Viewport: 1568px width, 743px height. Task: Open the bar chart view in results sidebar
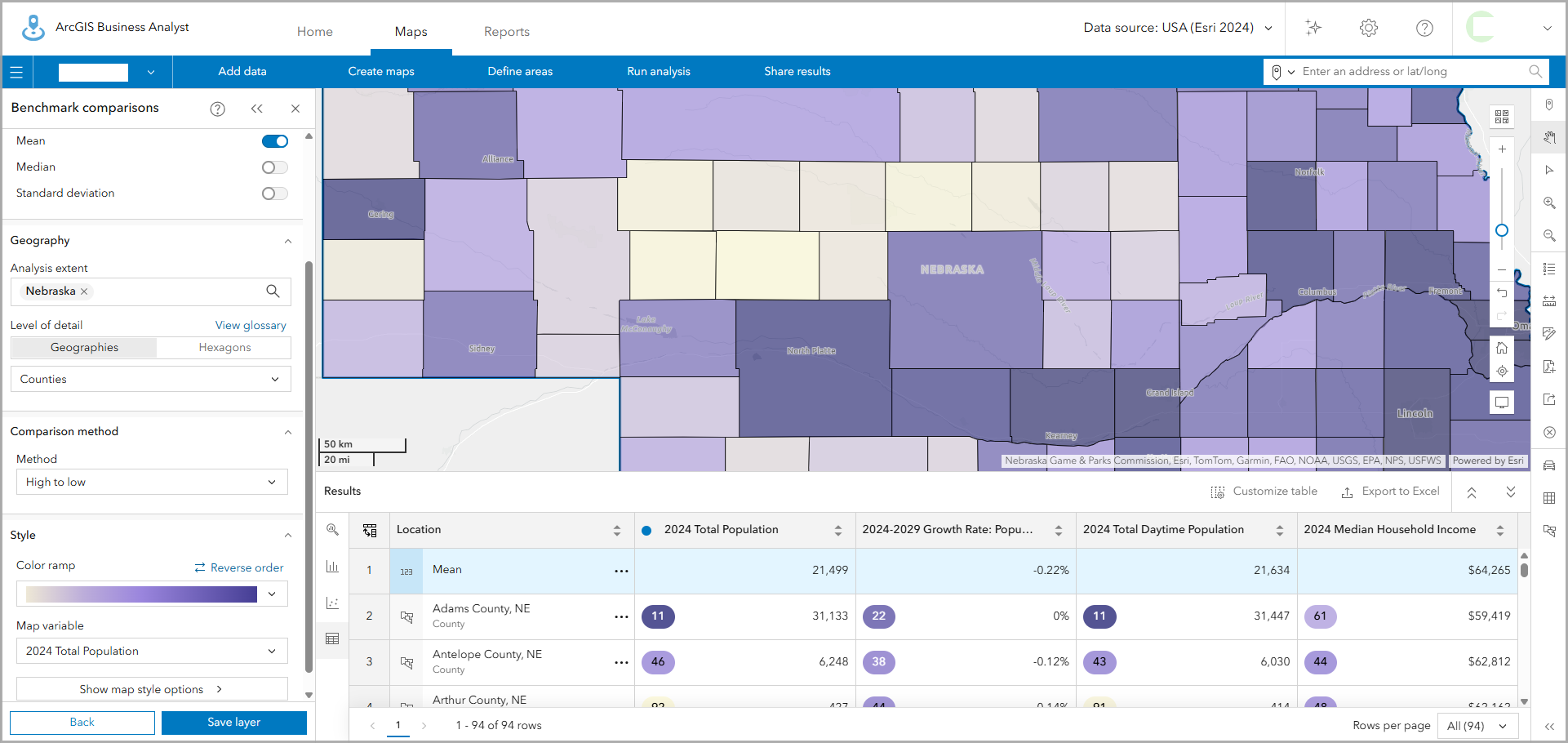pos(332,567)
